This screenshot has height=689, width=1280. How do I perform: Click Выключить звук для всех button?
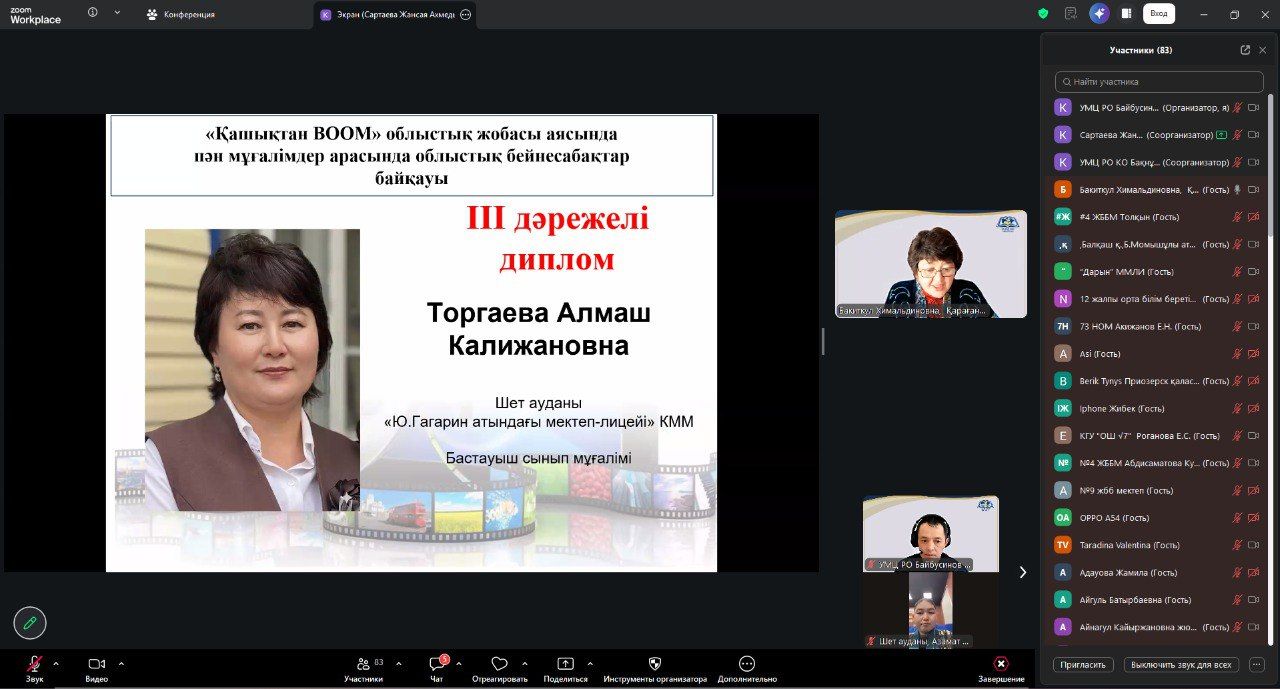tap(1181, 665)
